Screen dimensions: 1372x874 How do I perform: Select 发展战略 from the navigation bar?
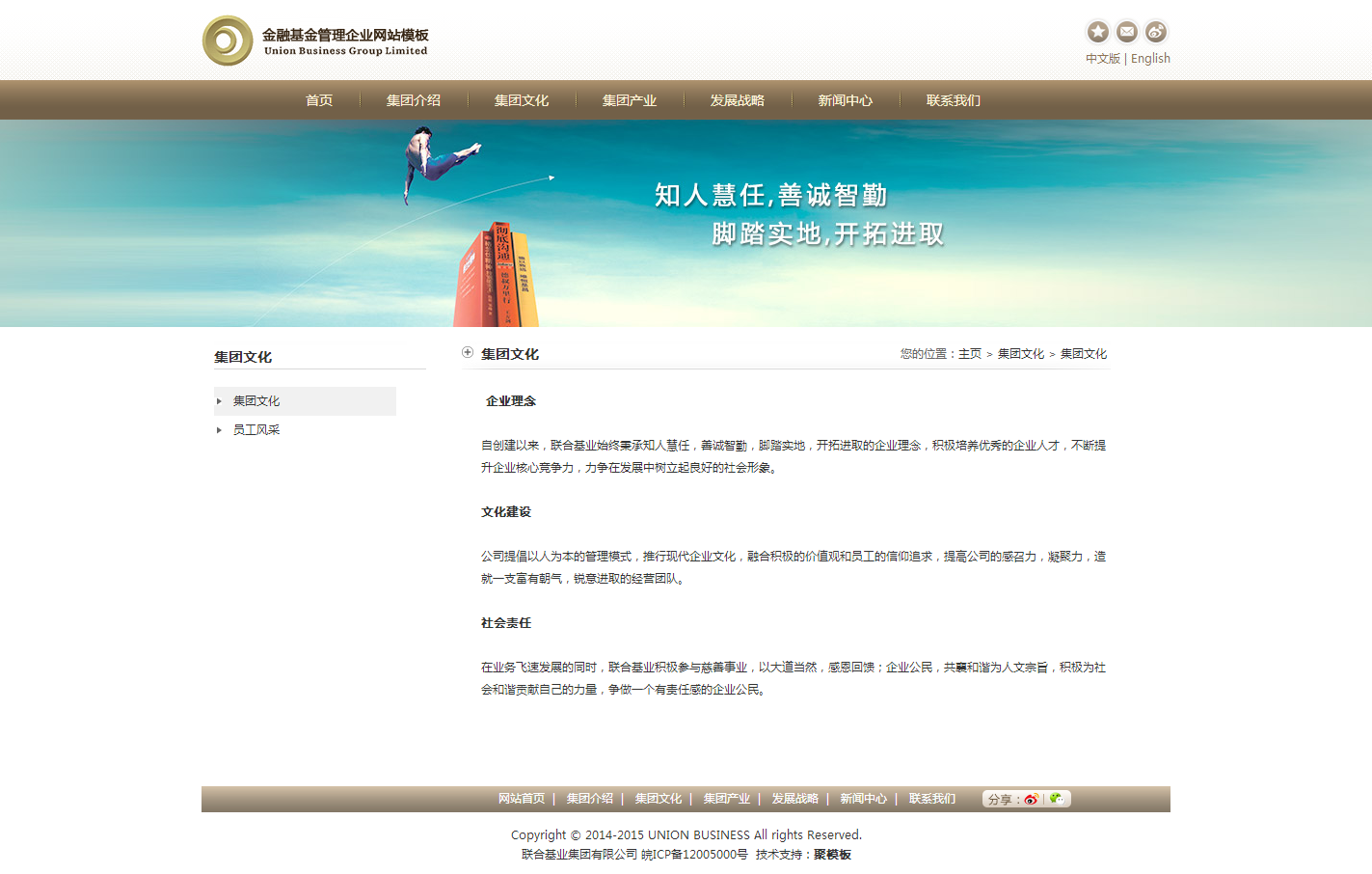pos(738,100)
